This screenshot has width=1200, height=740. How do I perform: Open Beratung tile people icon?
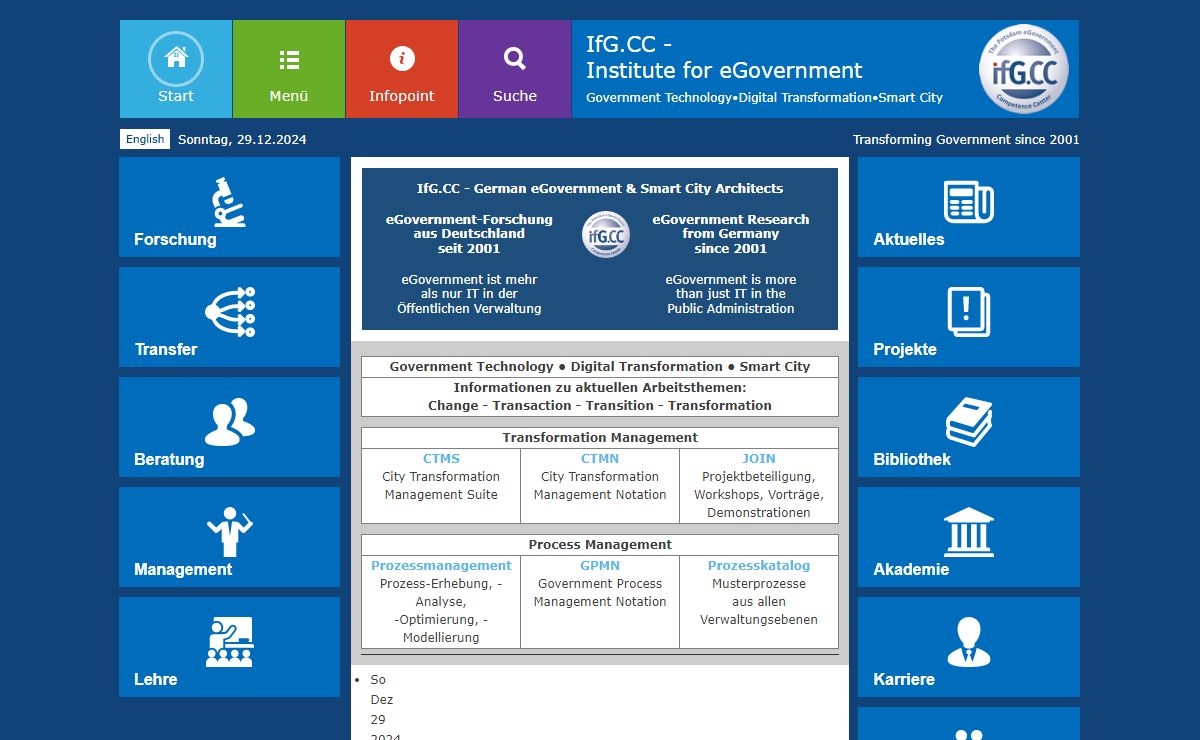pyautogui.click(x=230, y=422)
